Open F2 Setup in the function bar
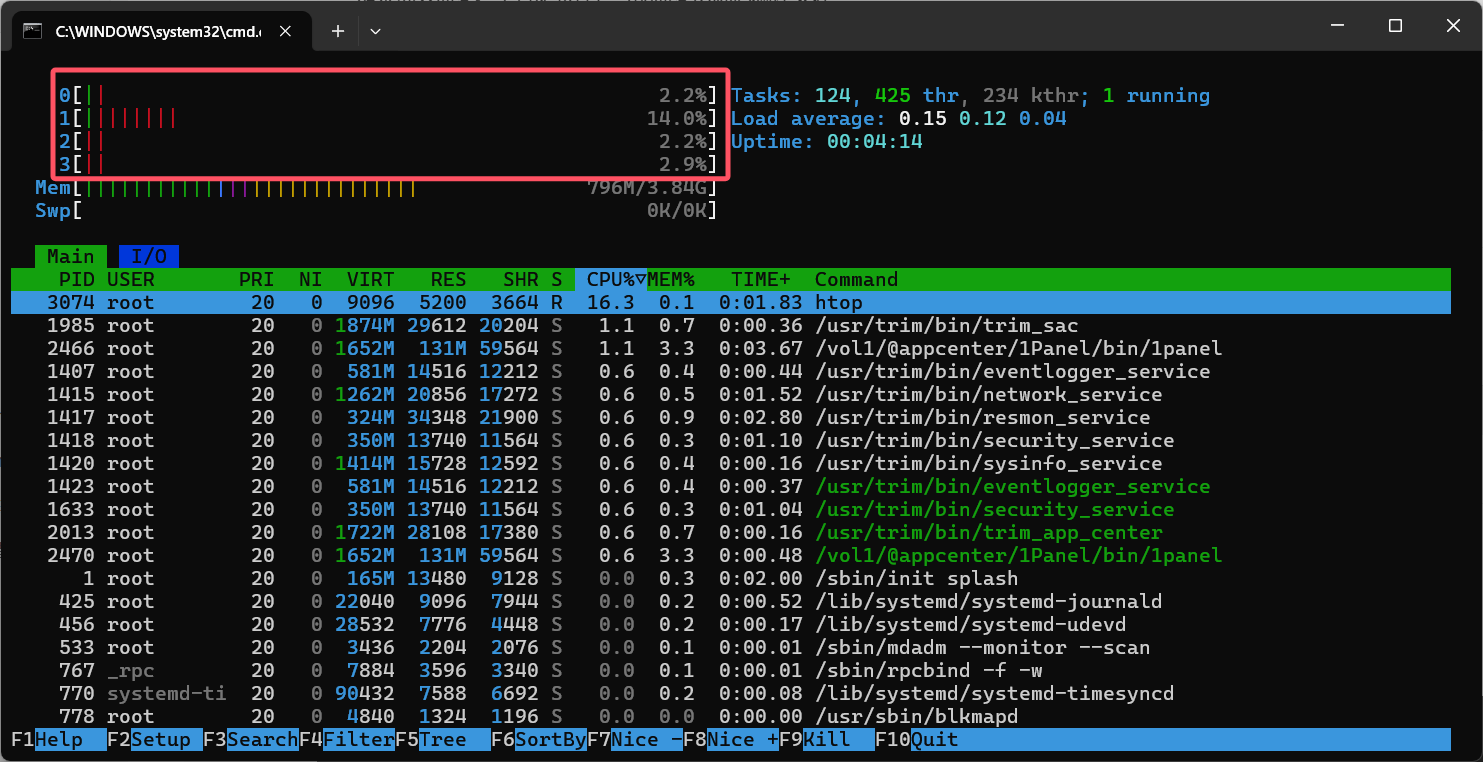This screenshot has height=762, width=1483. point(155,739)
